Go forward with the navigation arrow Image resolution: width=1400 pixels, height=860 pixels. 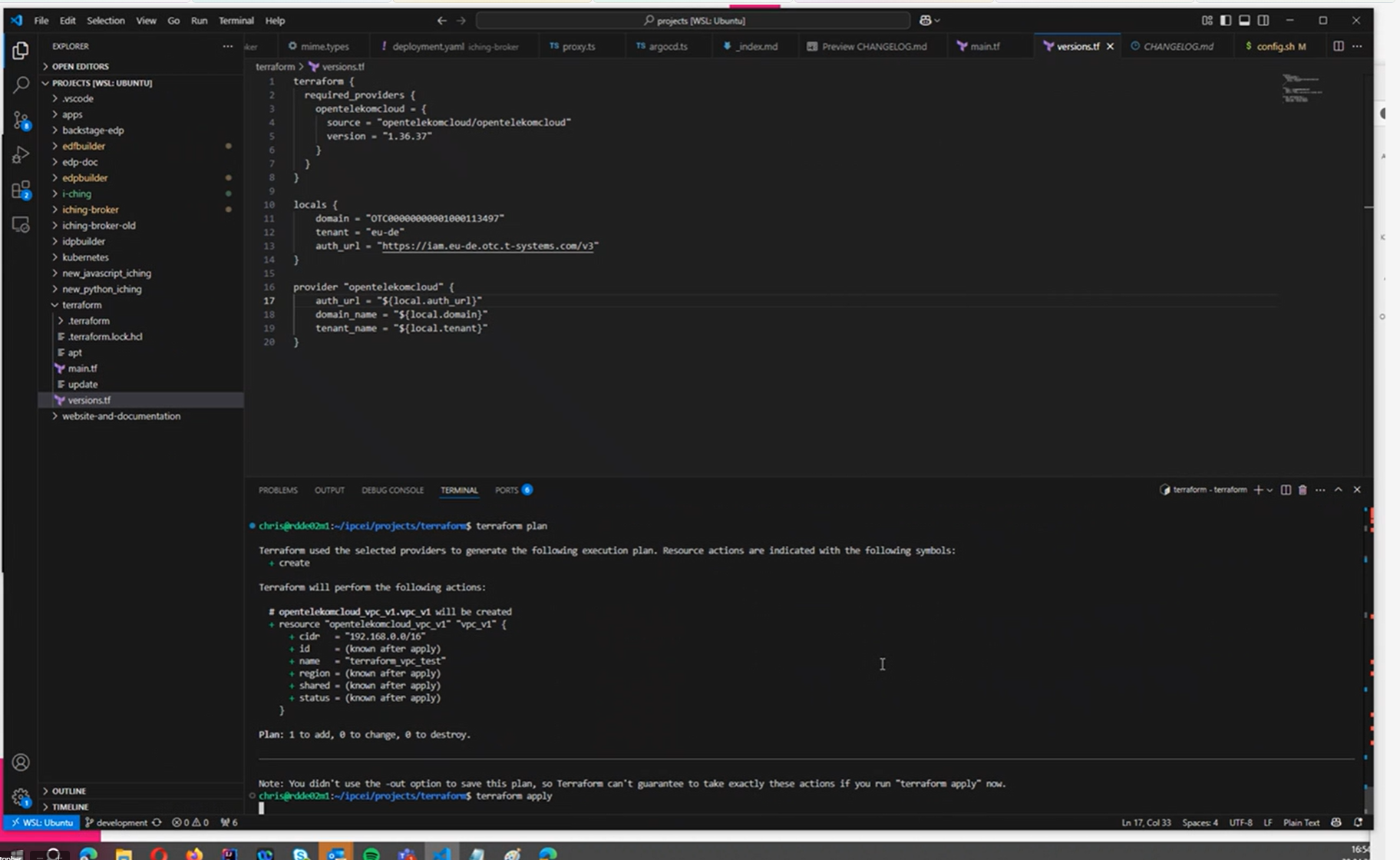[461, 21]
